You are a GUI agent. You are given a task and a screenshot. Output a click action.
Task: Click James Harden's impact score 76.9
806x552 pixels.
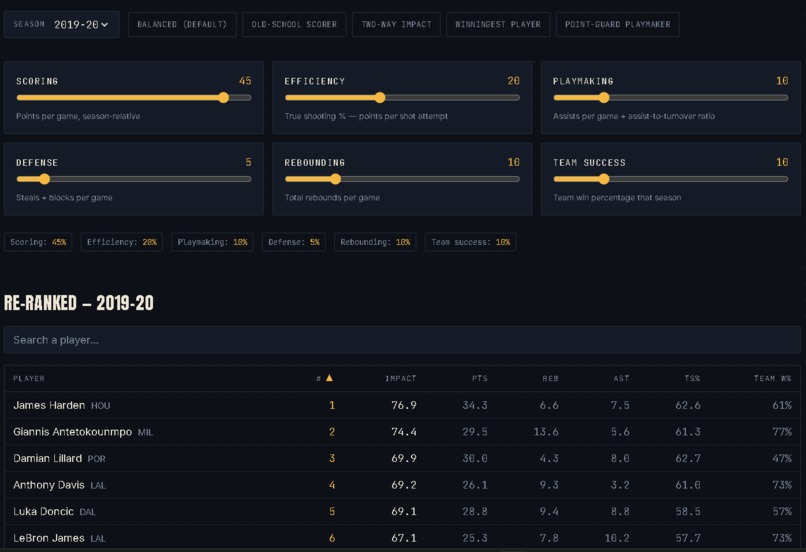pos(404,405)
